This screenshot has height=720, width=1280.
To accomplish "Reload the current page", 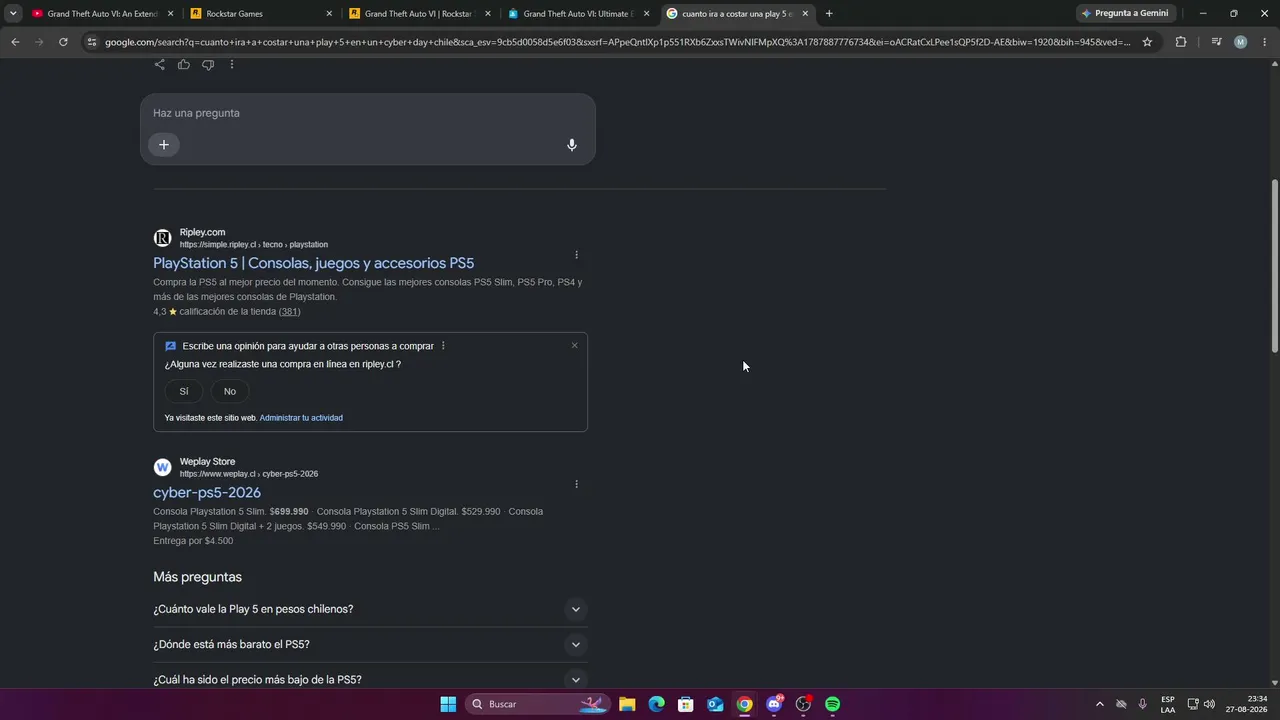I will [63, 42].
